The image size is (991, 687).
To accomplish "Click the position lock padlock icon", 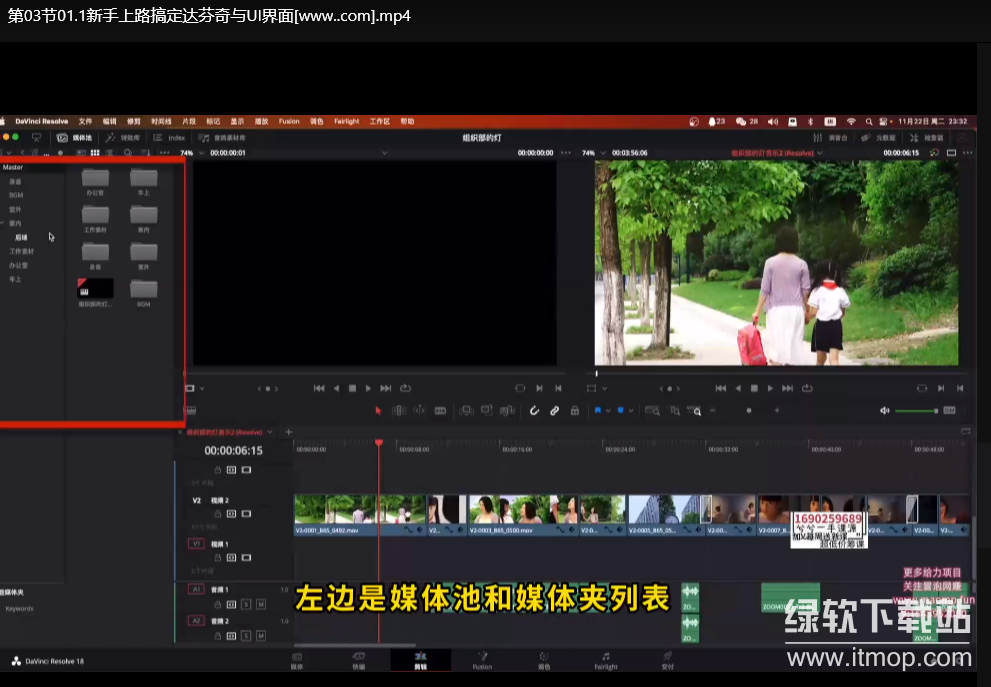I will pyautogui.click(x=574, y=410).
